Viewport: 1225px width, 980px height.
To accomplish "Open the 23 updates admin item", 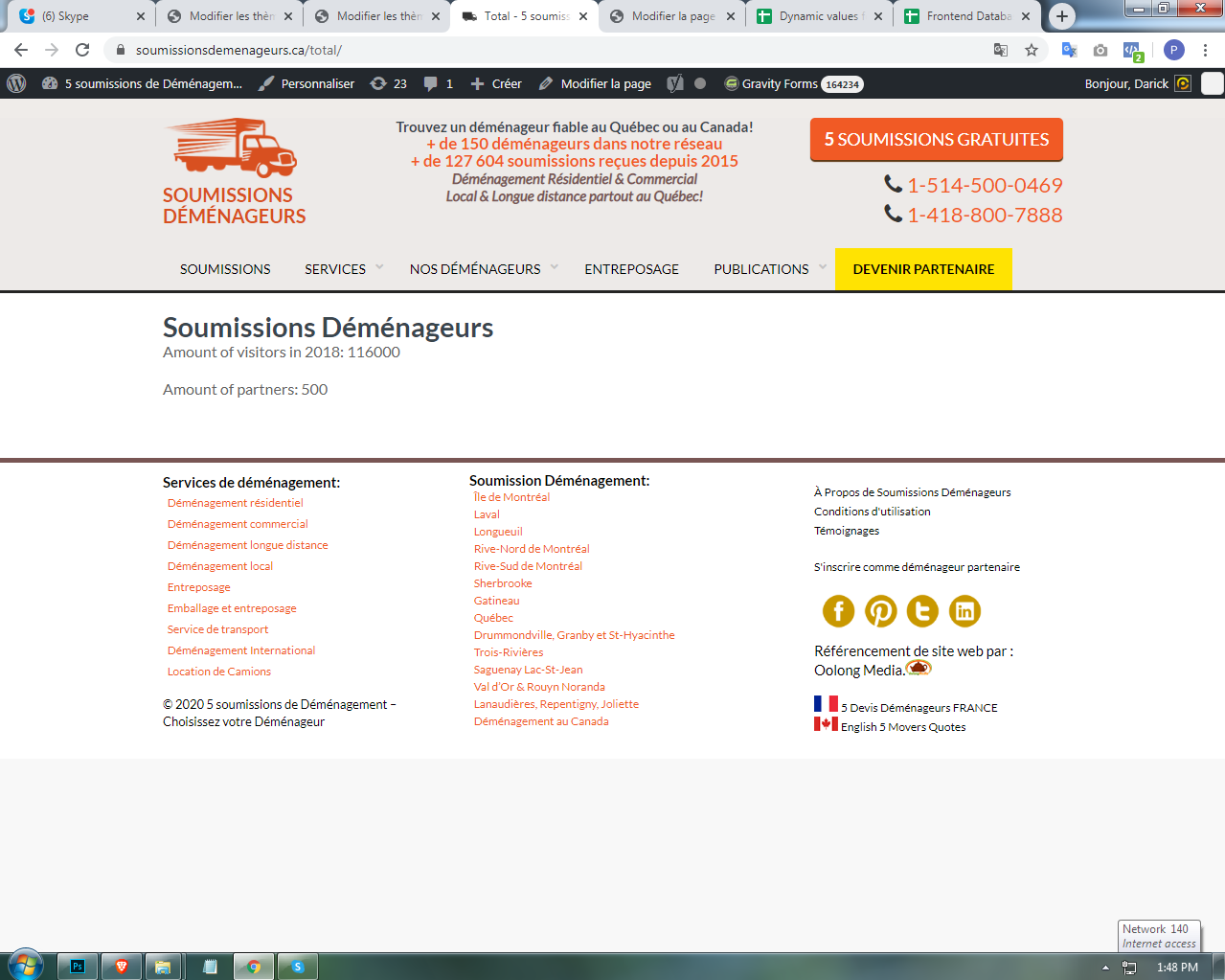I will tap(389, 83).
